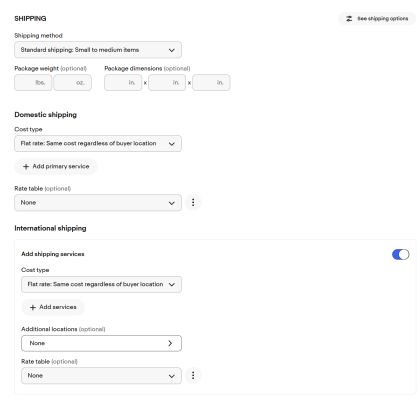The image size is (420, 400).
Task: Open the international Rate table dropdown
Action: [101, 376]
